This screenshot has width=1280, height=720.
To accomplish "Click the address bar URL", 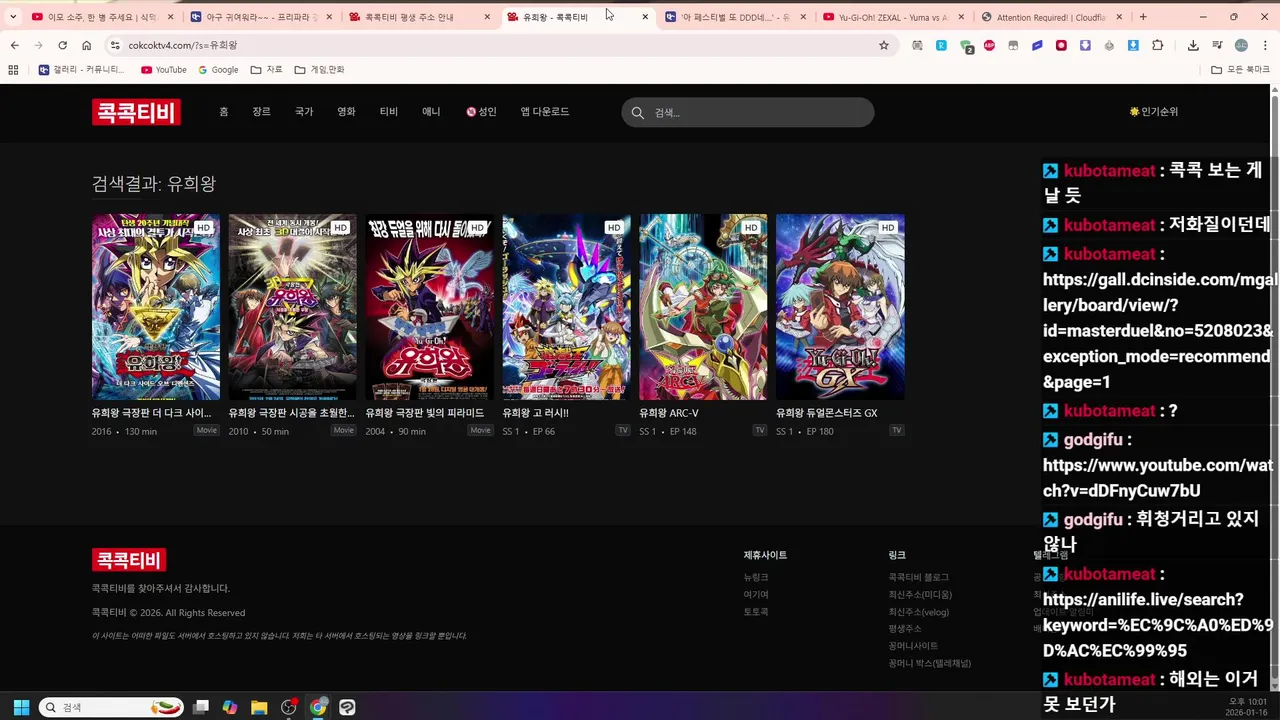I will (x=183, y=45).
